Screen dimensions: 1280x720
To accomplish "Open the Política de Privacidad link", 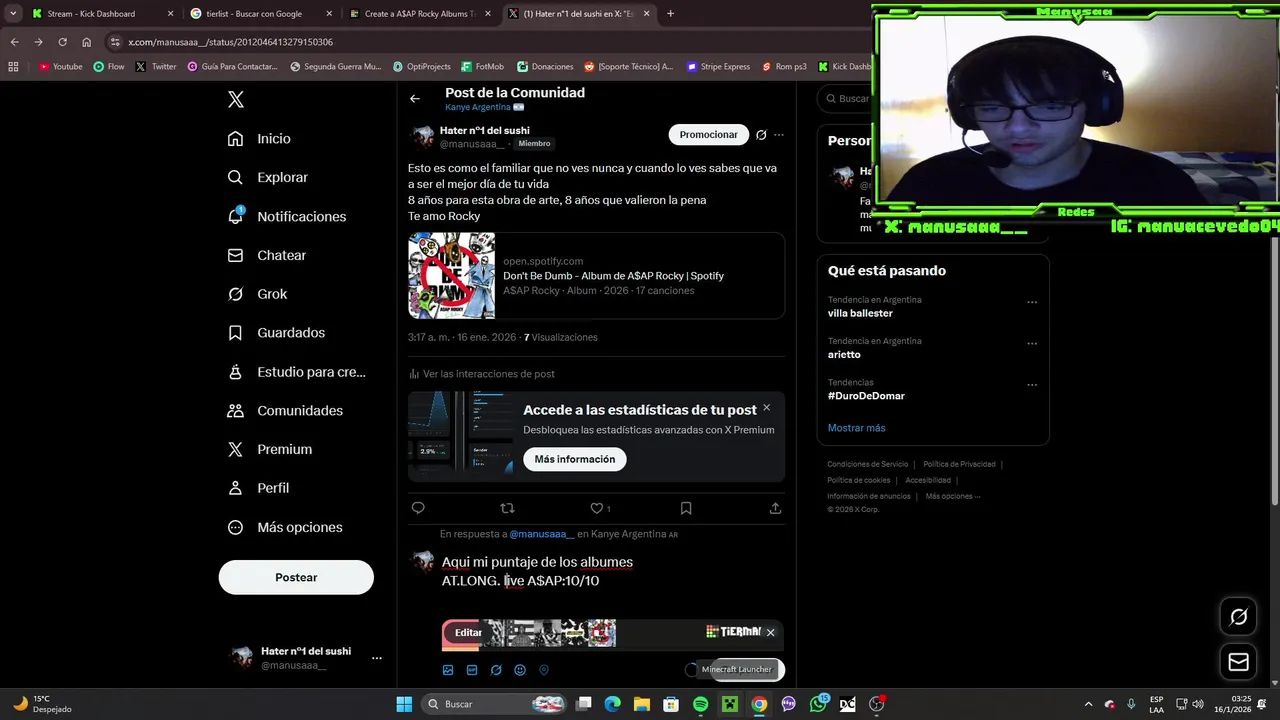I will 959,464.
